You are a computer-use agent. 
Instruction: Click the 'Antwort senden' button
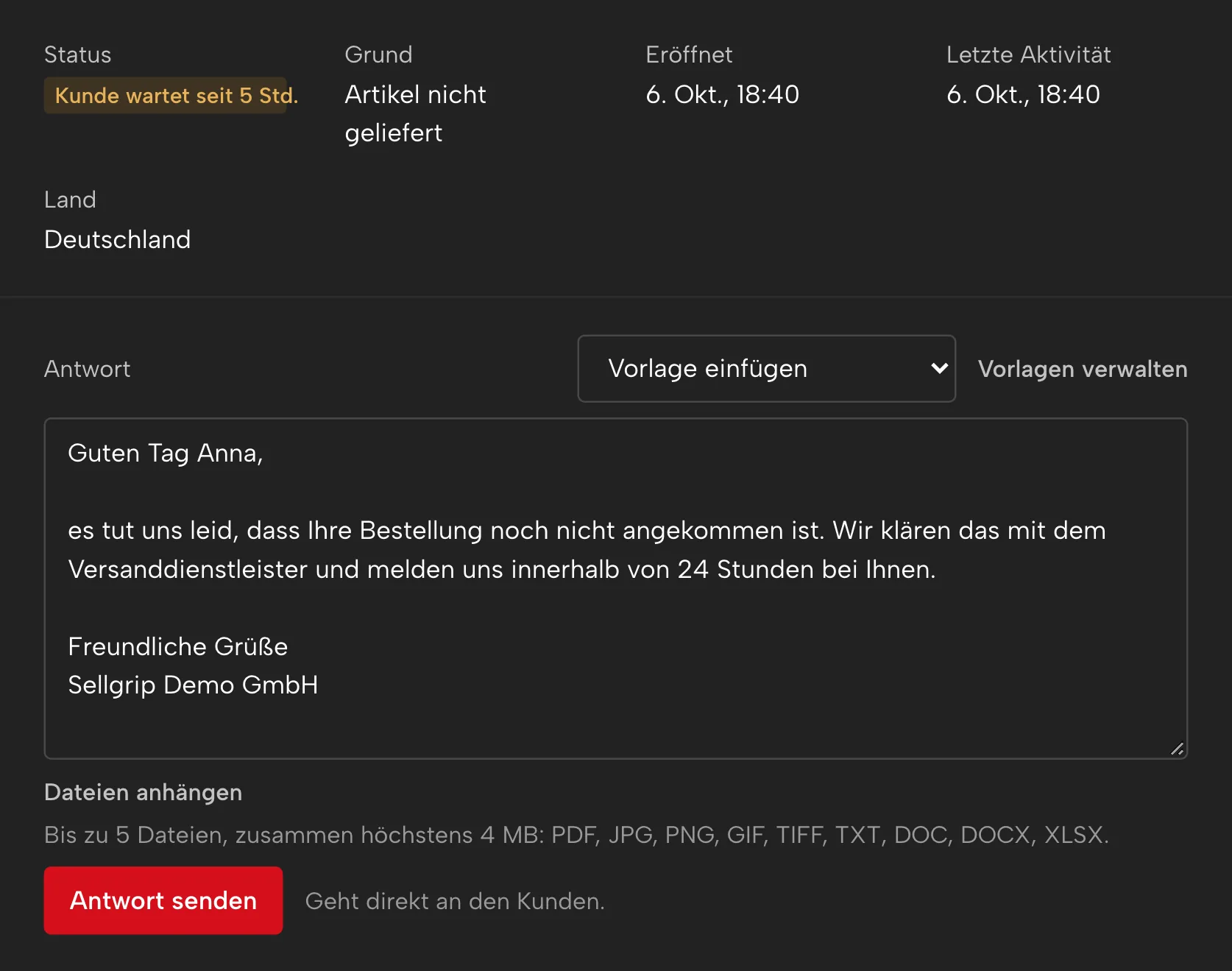click(163, 900)
